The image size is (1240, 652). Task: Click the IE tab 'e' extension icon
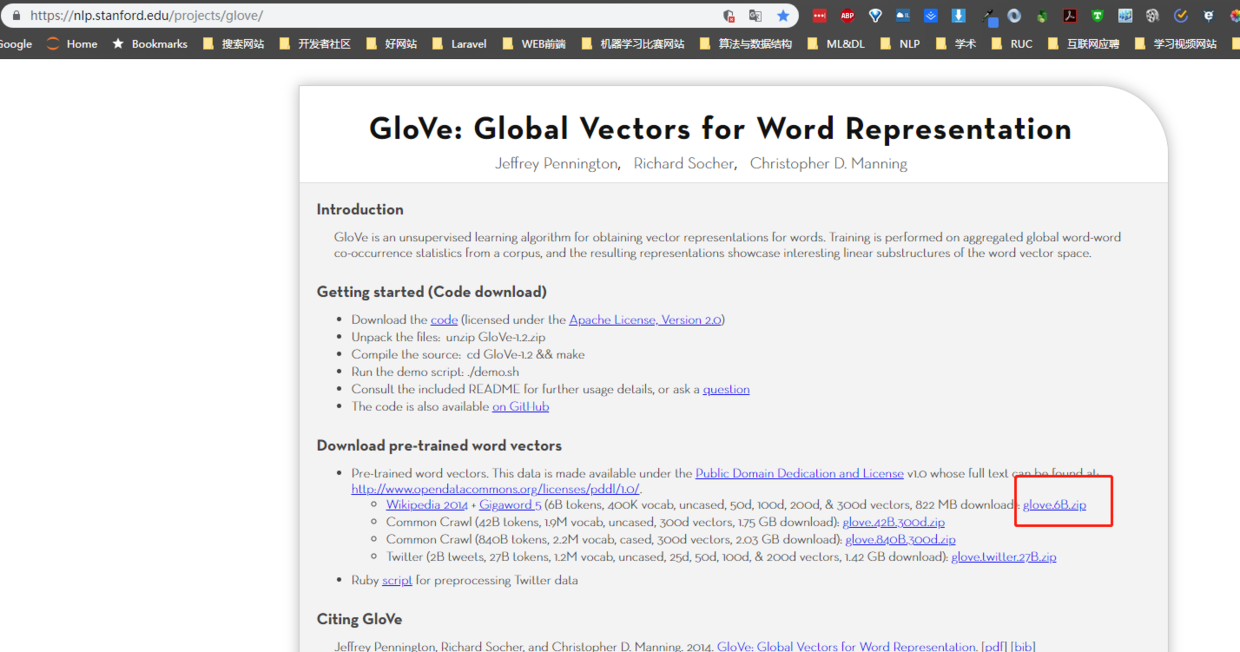[1208, 16]
